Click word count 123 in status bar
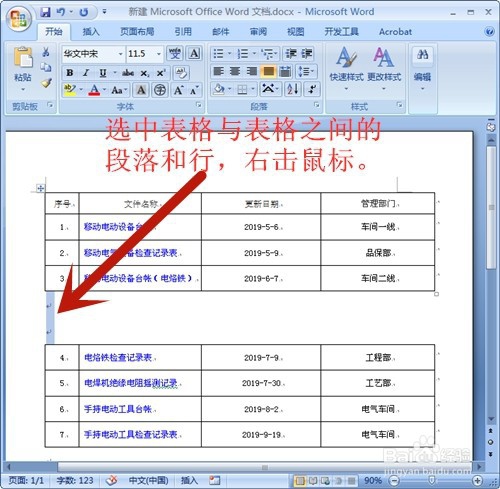 pyautogui.click(x=75, y=480)
